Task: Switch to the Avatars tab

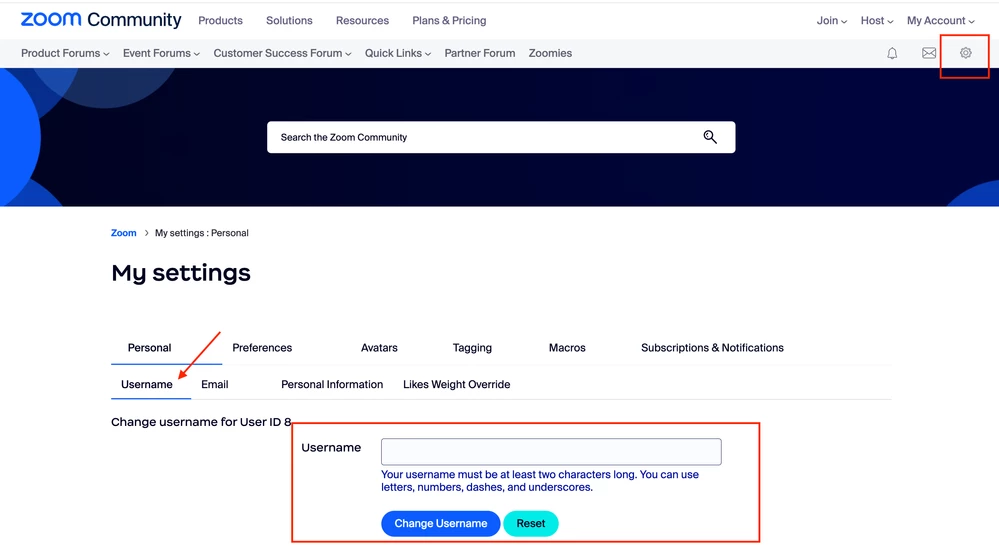Action: coord(379,348)
